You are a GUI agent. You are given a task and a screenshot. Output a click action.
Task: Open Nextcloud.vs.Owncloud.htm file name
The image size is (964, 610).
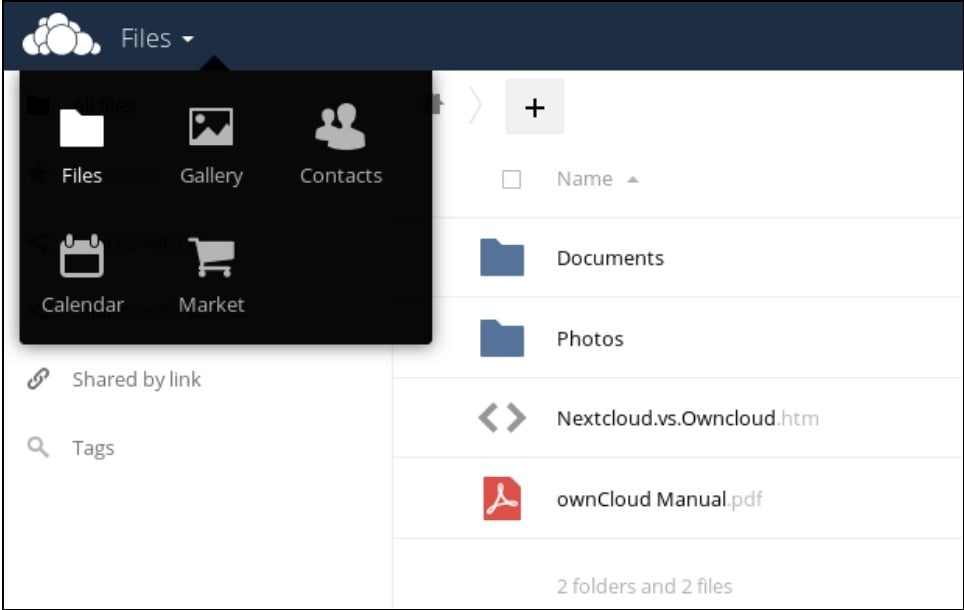pos(688,419)
